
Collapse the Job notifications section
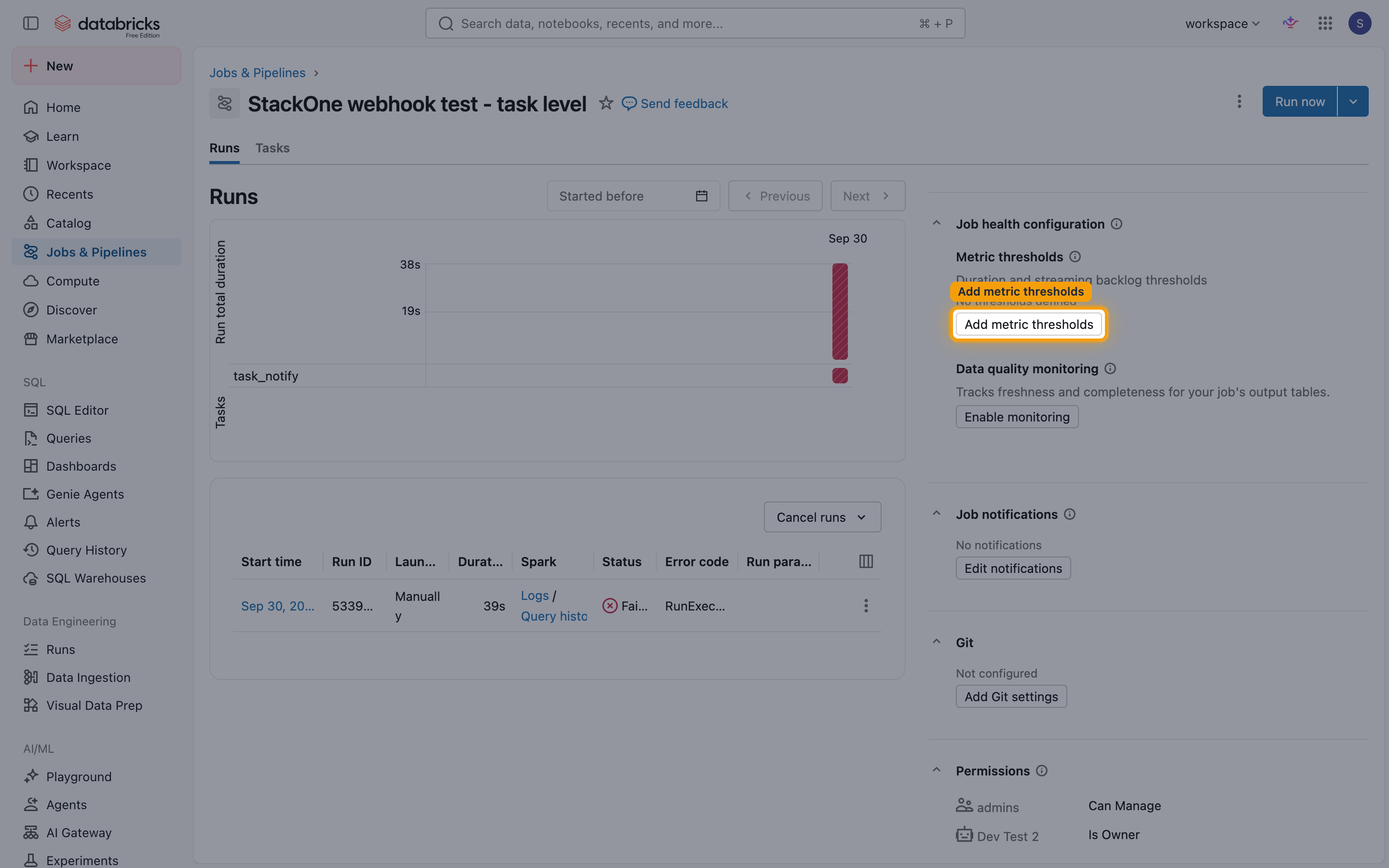coord(937,514)
